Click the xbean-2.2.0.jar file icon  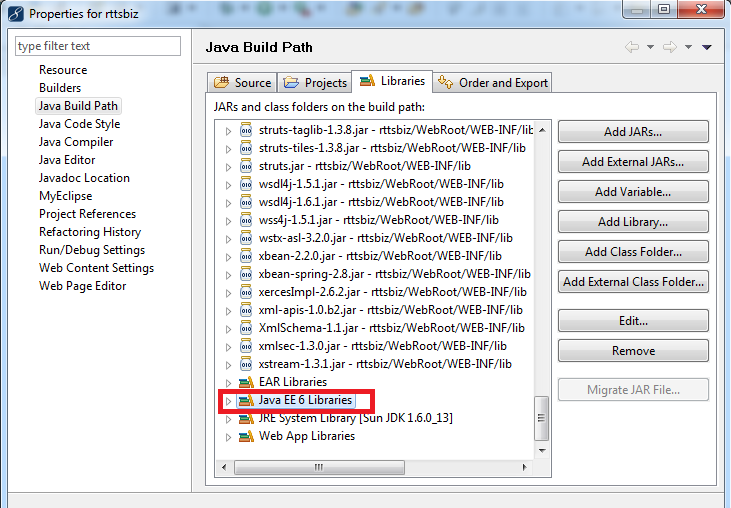point(246,256)
